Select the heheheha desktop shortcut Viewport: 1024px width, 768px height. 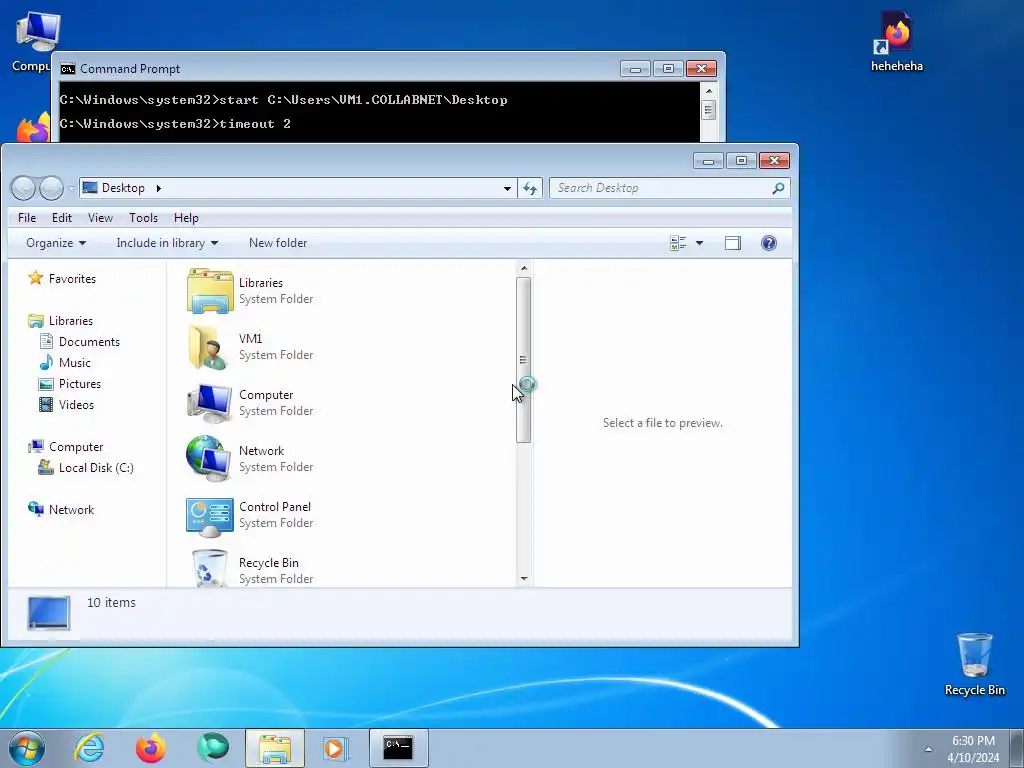click(897, 40)
